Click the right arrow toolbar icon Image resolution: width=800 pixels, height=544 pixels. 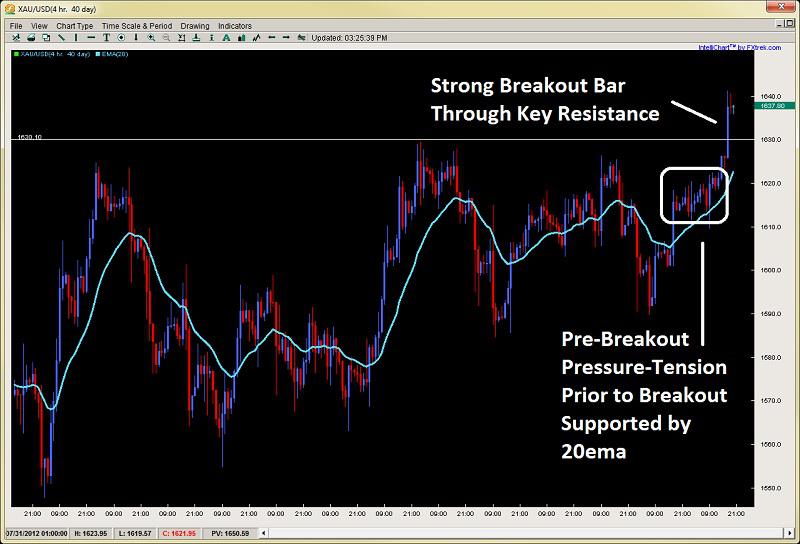tap(286, 38)
